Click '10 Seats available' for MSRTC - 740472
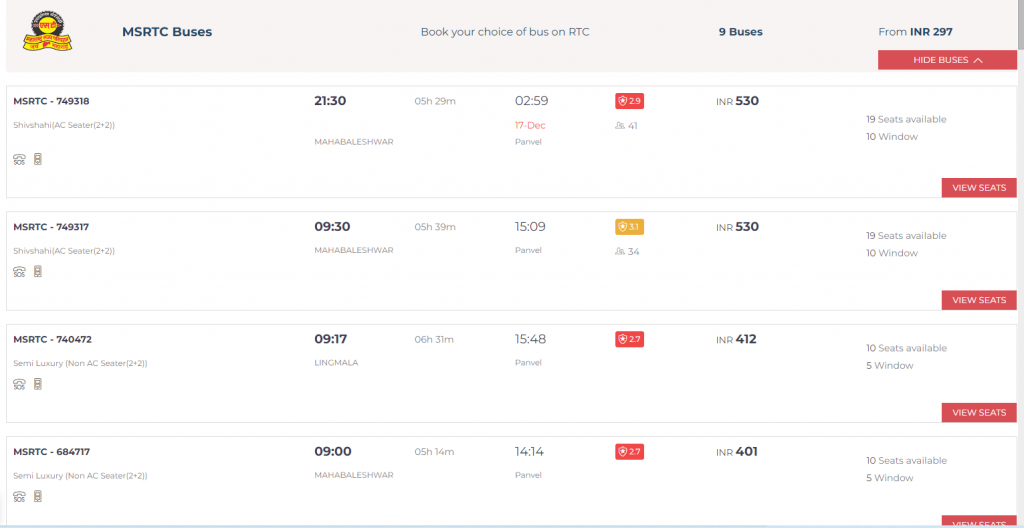1024x528 pixels. pos(906,348)
